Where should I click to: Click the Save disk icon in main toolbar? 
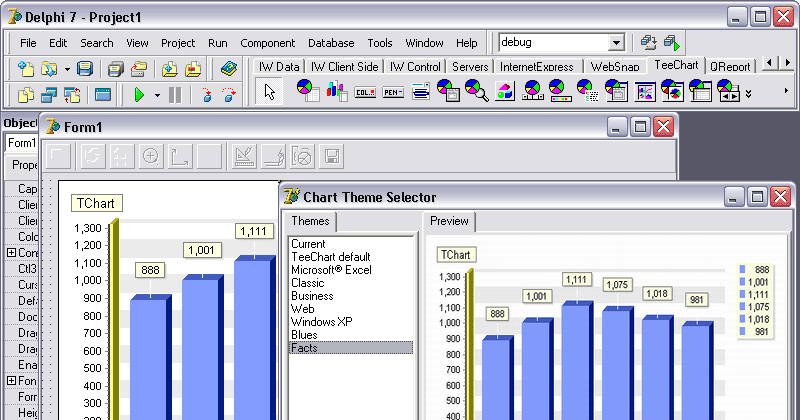point(85,69)
